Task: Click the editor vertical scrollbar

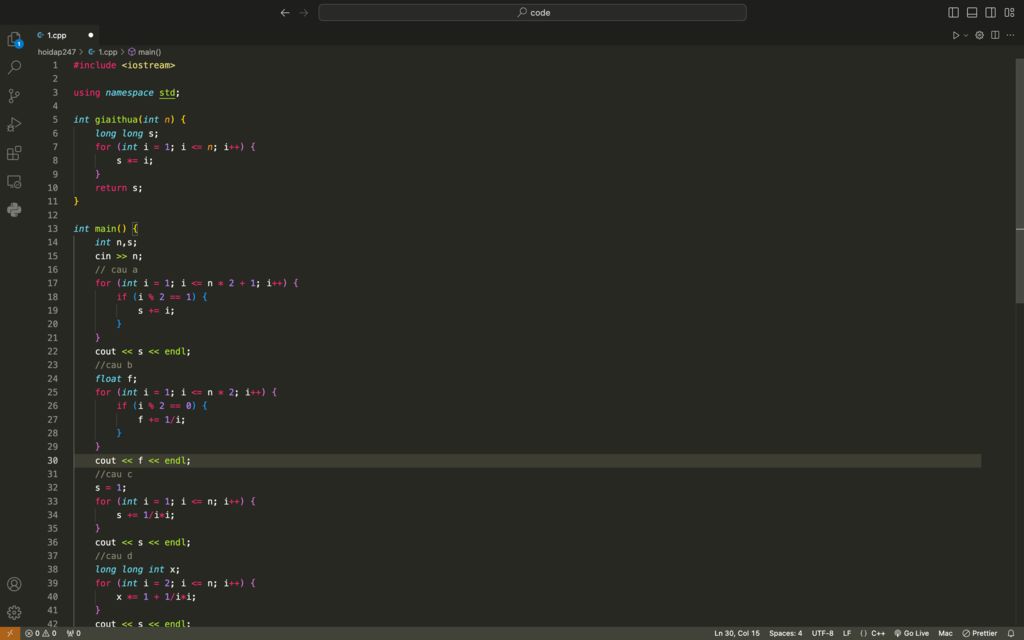Action: [1019, 181]
